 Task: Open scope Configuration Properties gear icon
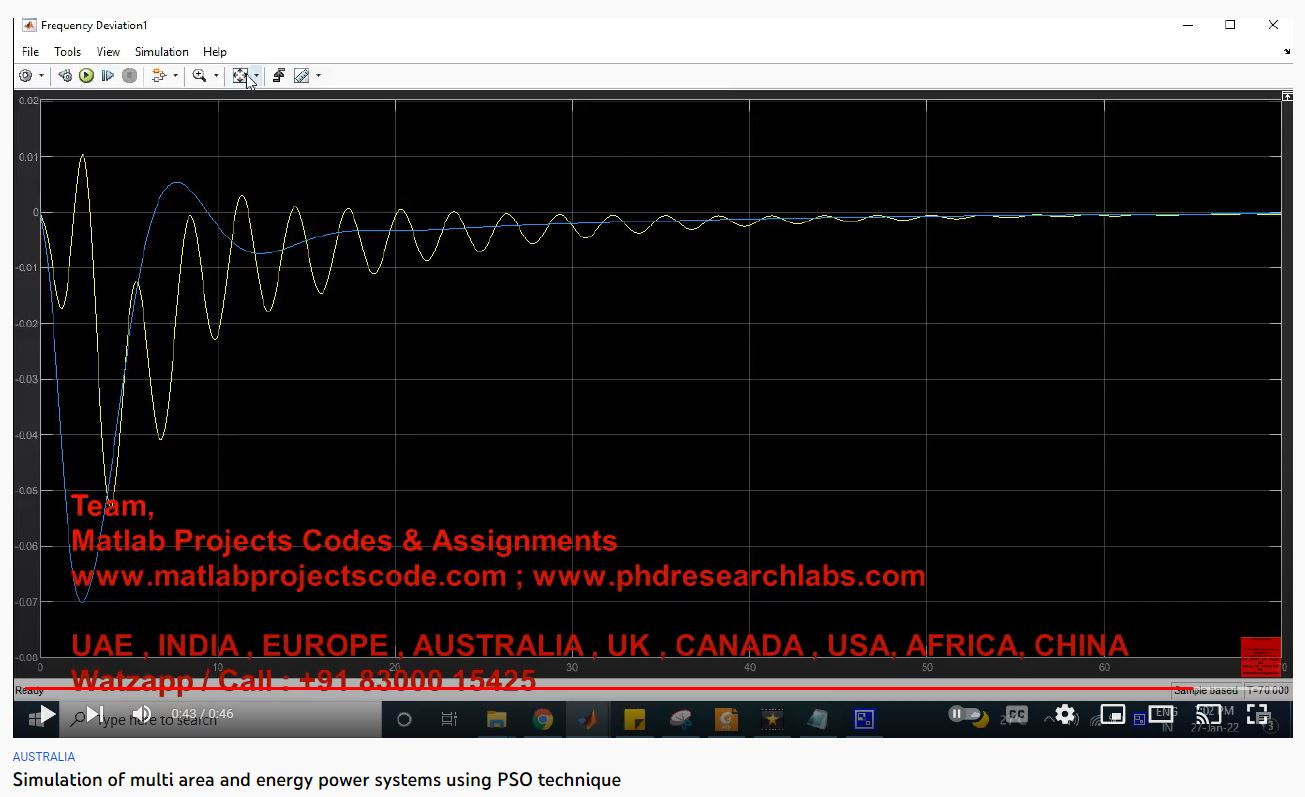[x=26, y=76]
